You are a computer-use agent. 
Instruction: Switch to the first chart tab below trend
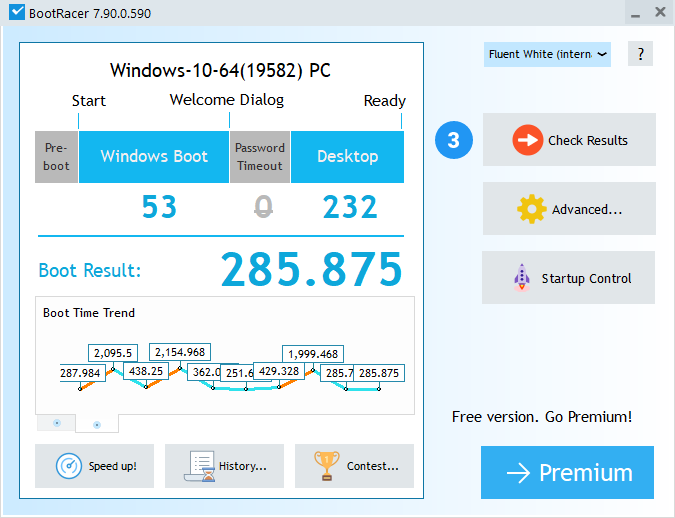click(x=56, y=423)
